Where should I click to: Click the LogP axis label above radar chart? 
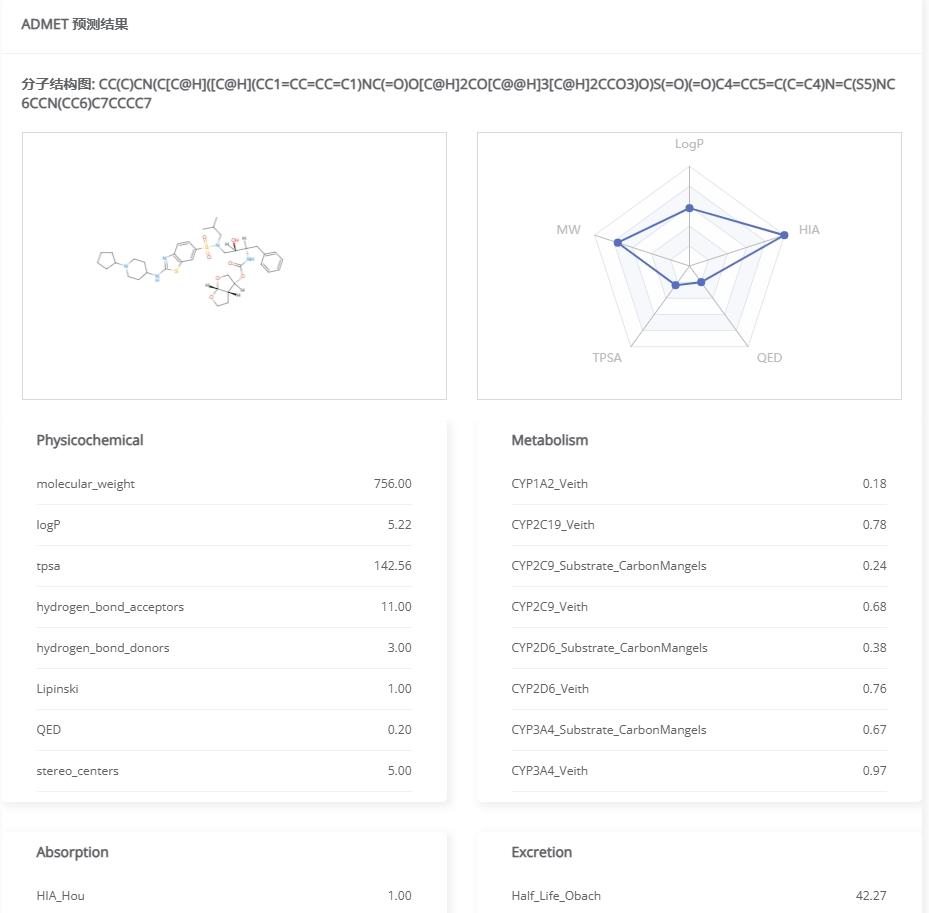coord(689,144)
